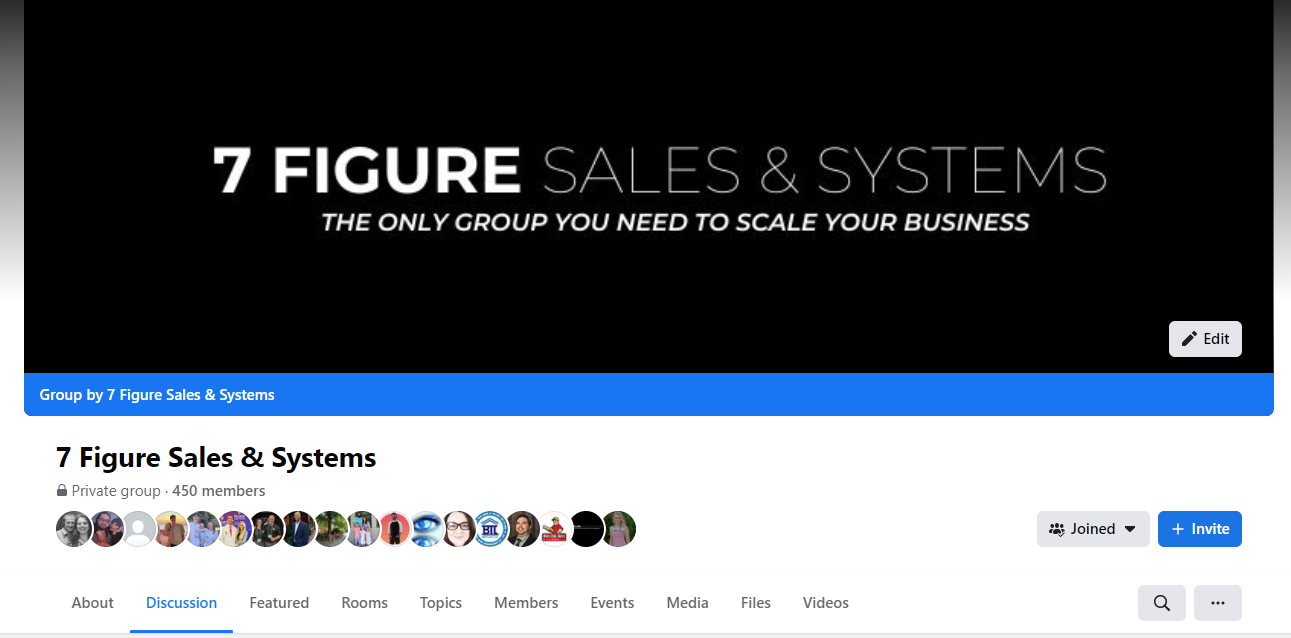Click the Group by 7 Figure Sales & Systems banner link

click(x=157, y=395)
